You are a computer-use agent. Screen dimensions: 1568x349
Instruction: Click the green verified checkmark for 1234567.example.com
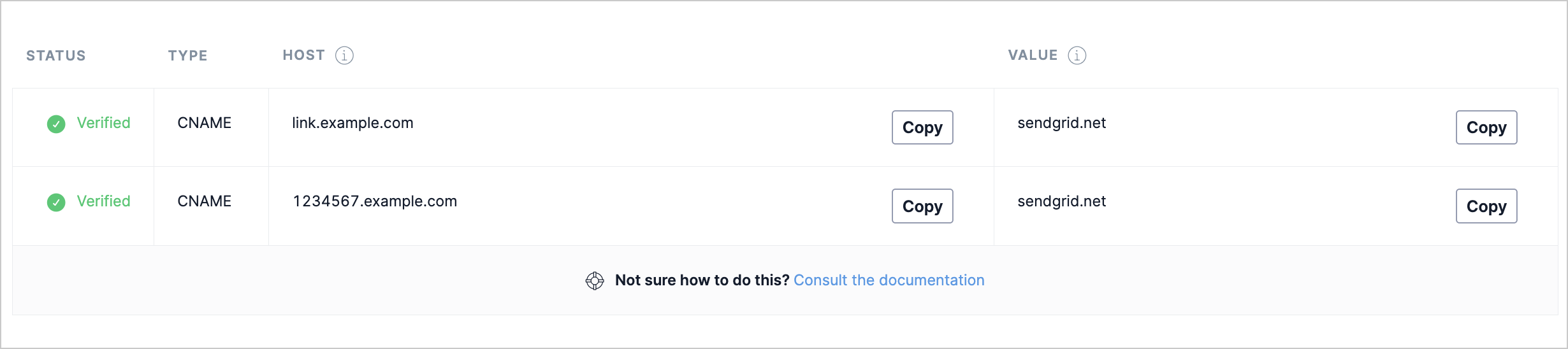tap(56, 203)
